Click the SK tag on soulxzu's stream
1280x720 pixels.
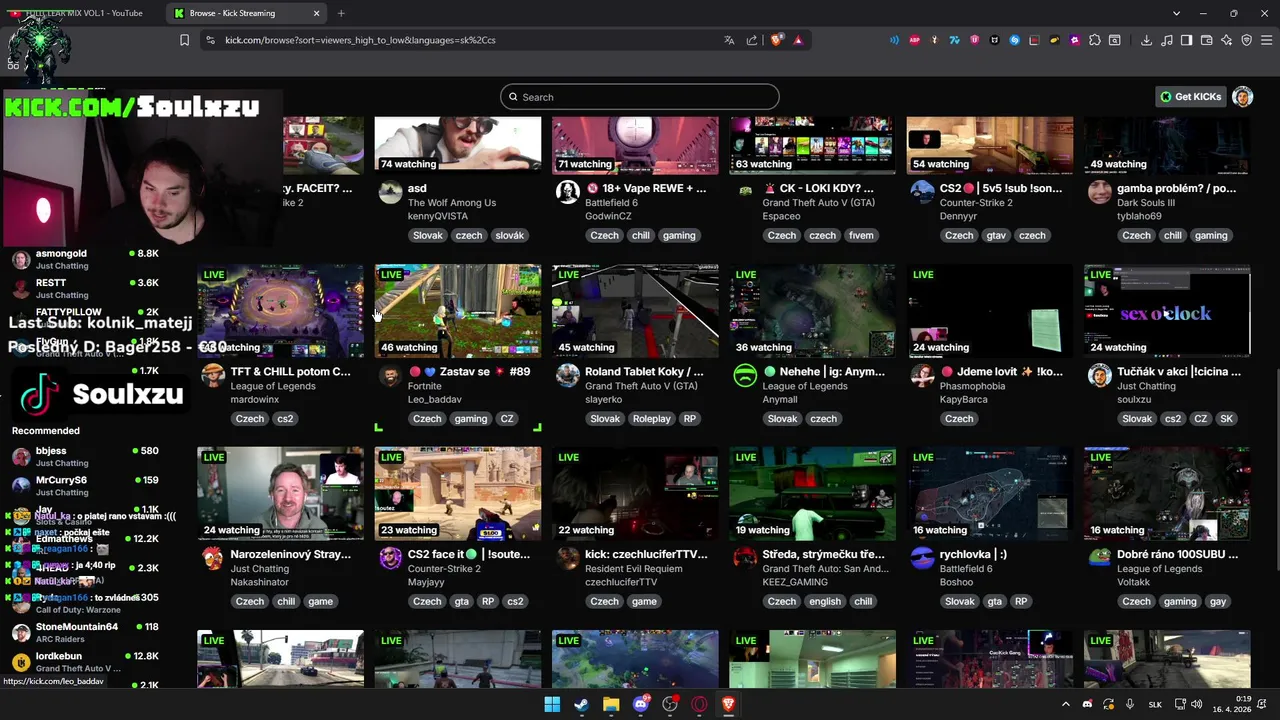[1227, 419]
